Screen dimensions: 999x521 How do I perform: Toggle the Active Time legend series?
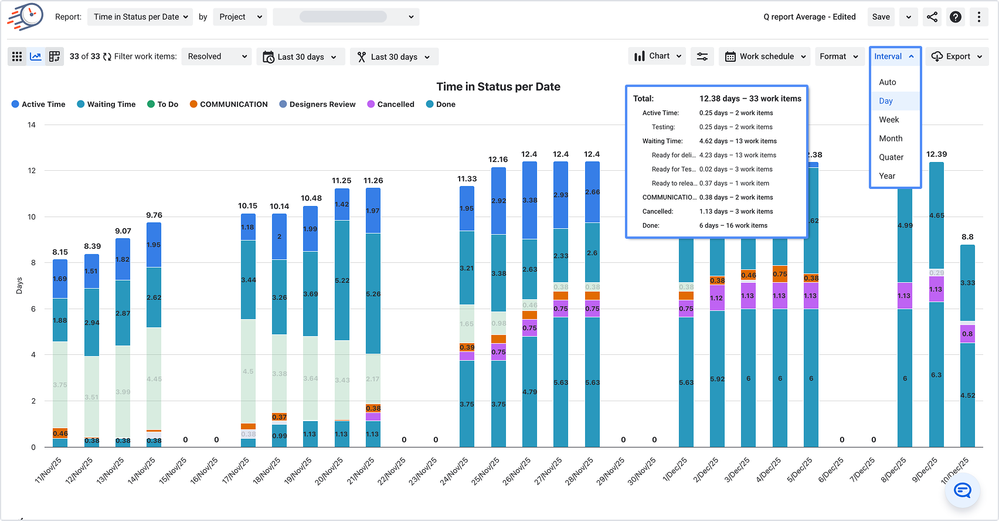42,104
